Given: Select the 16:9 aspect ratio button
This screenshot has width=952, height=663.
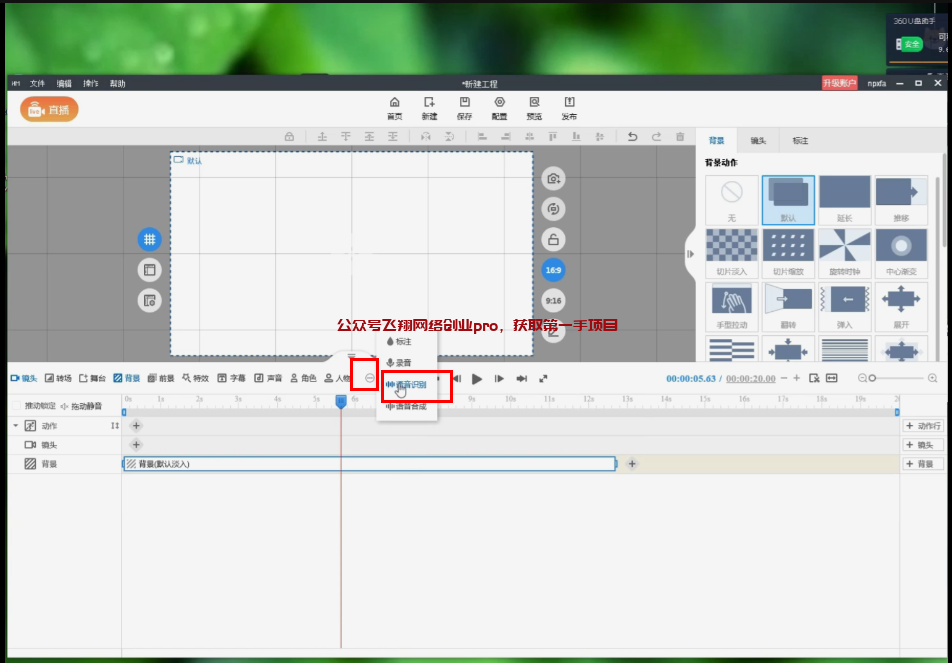Looking at the screenshot, I should (x=552, y=270).
